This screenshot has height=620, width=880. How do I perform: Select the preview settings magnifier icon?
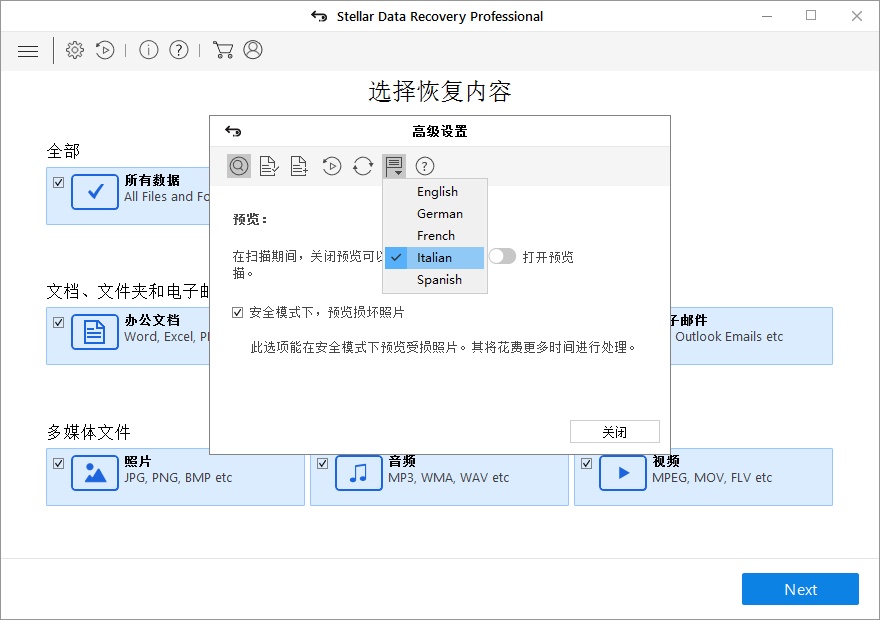click(x=238, y=166)
